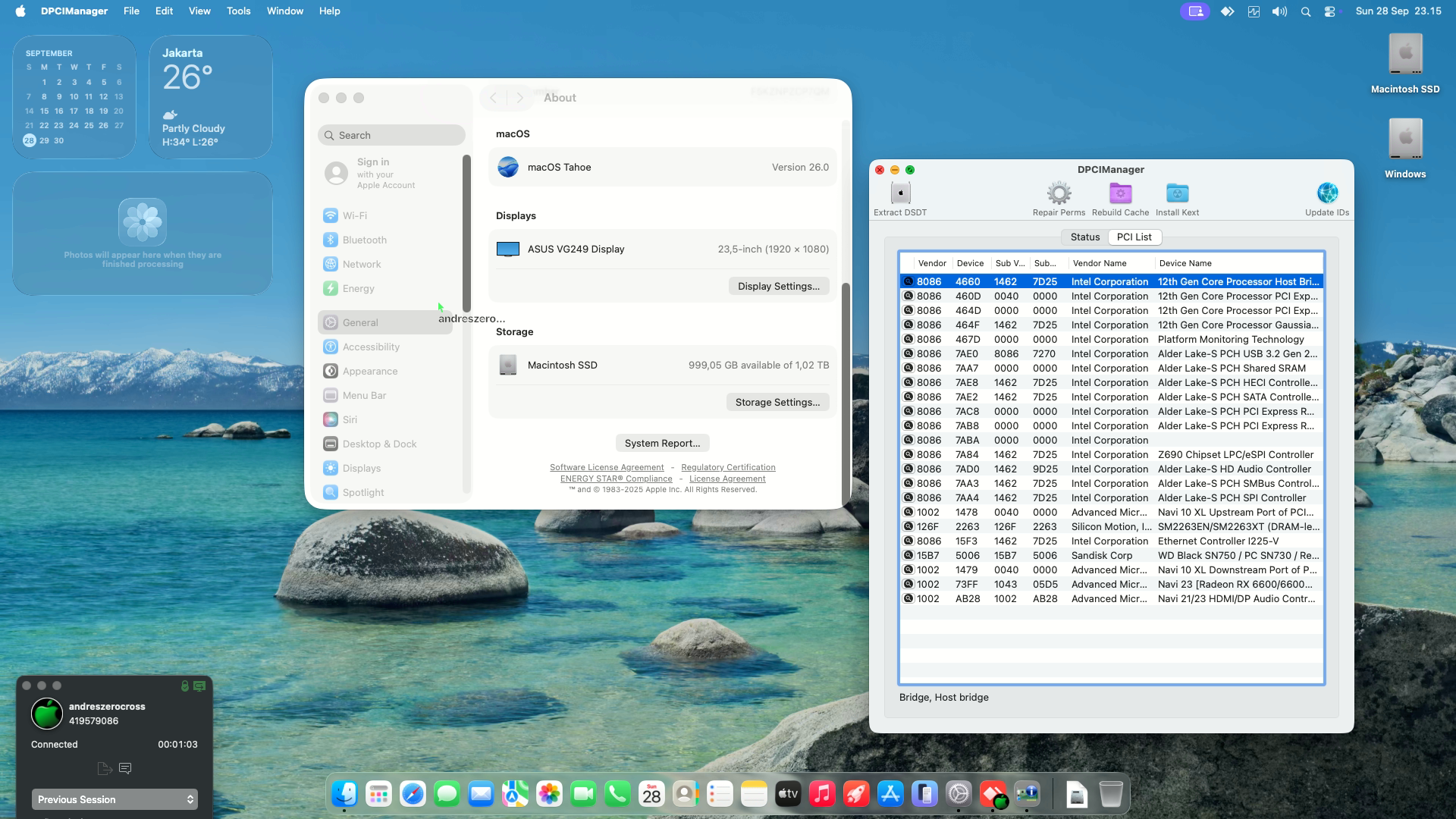
Task: Open License Agreement link
Action: [x=727, y=479]
